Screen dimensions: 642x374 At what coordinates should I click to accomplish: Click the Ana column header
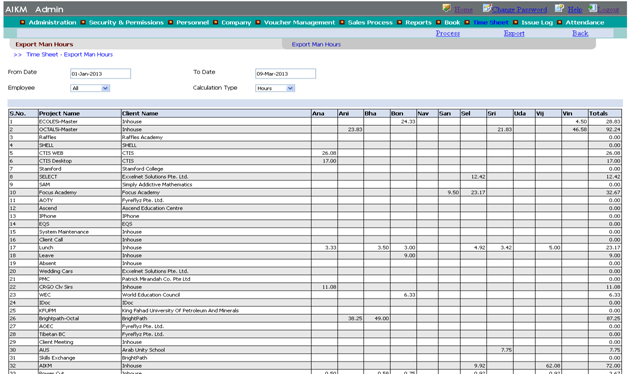(x=324, y=113)
